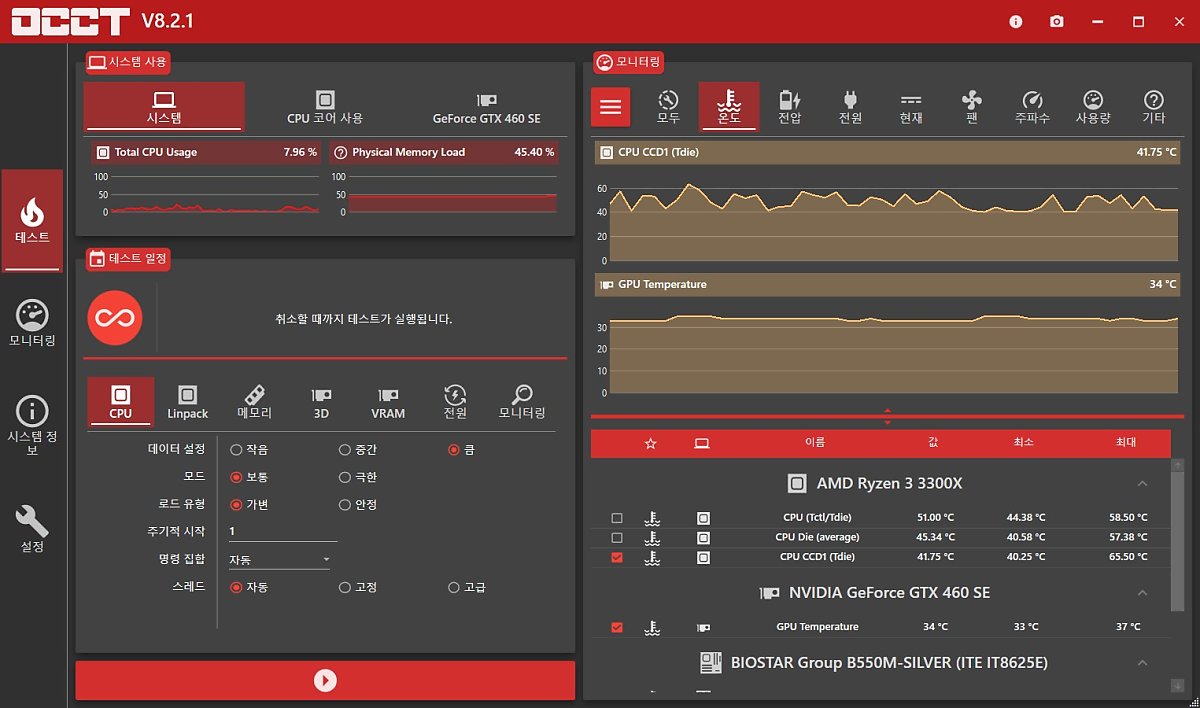Click the red graph/table splitter arrows
Viewport: 1200px width, 708px height.
click(x=887, y=417)
